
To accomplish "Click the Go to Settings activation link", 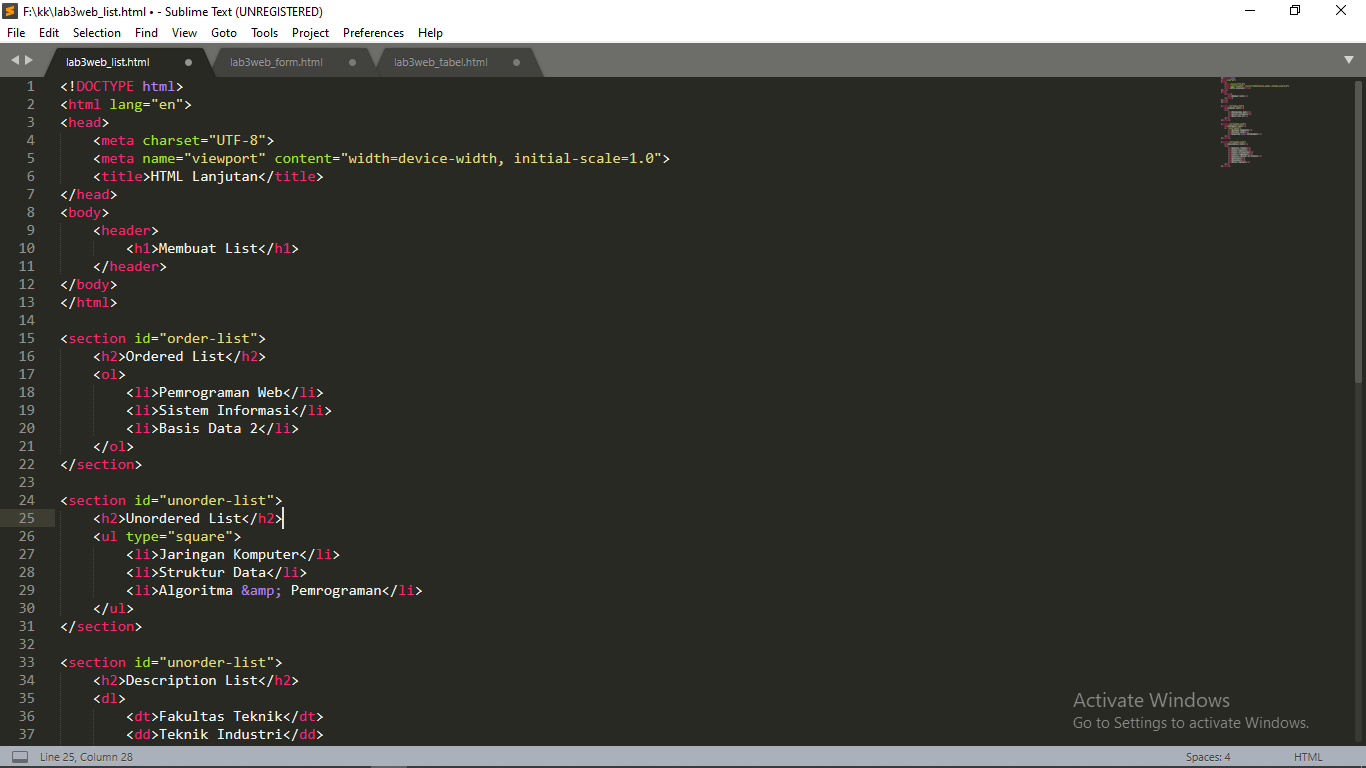I will point(1191,722).
